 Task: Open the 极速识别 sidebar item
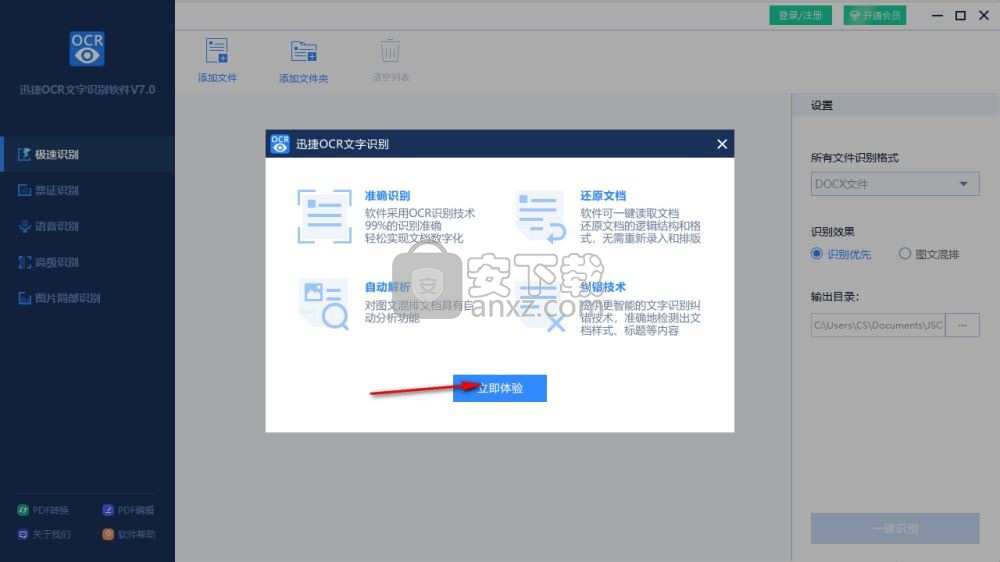point(87,154)
